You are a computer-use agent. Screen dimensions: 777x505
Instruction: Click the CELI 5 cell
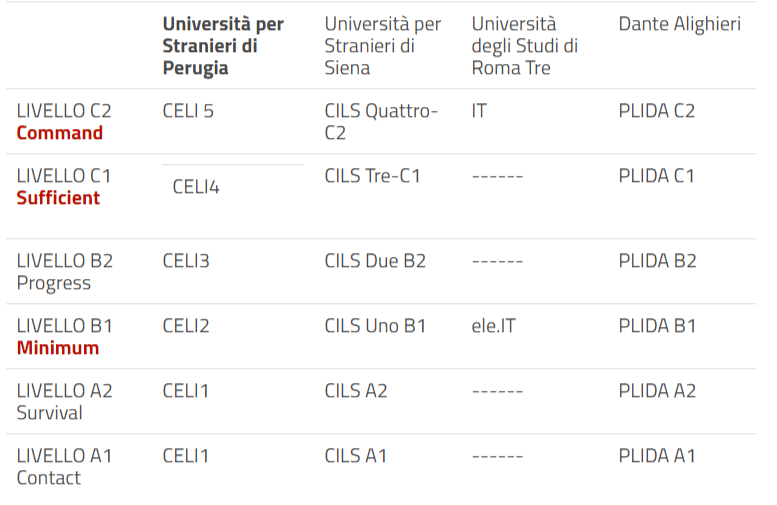coord(188,111)
